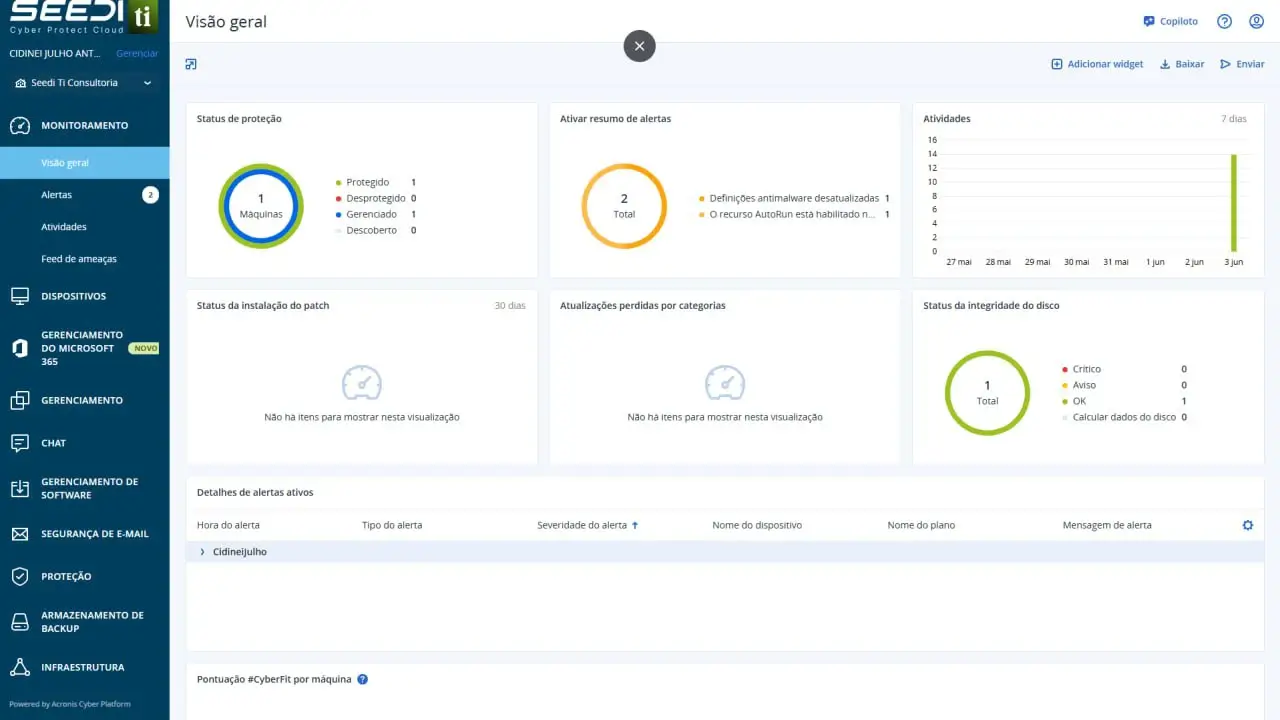Click the Gerenciar link
The width and height of the screenshot is (1280, 720).
click(137, 53)
